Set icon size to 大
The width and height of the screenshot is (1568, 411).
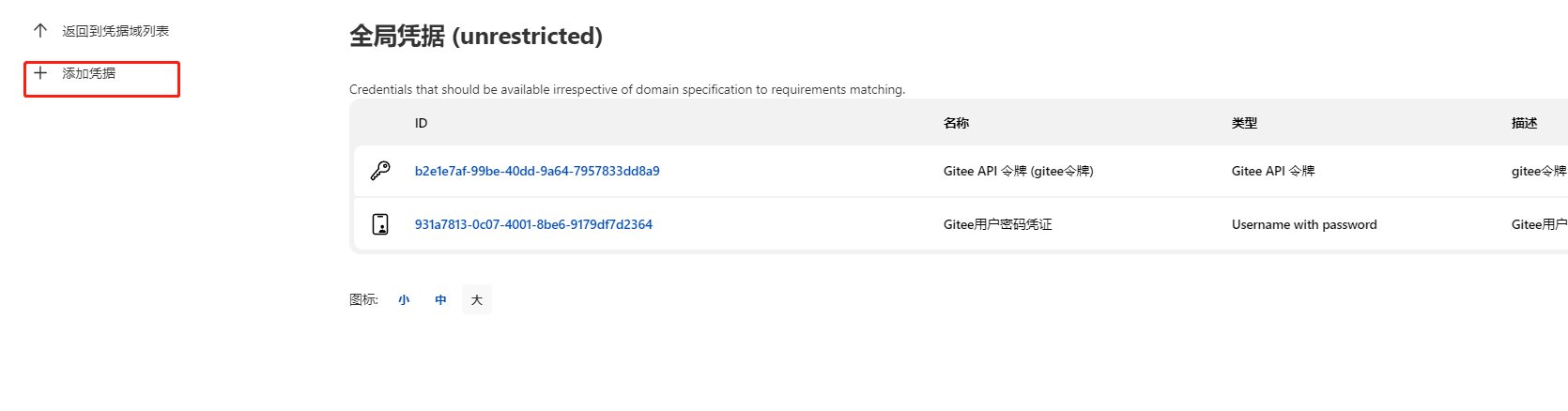pyautogui.click(x=477, y=300)
